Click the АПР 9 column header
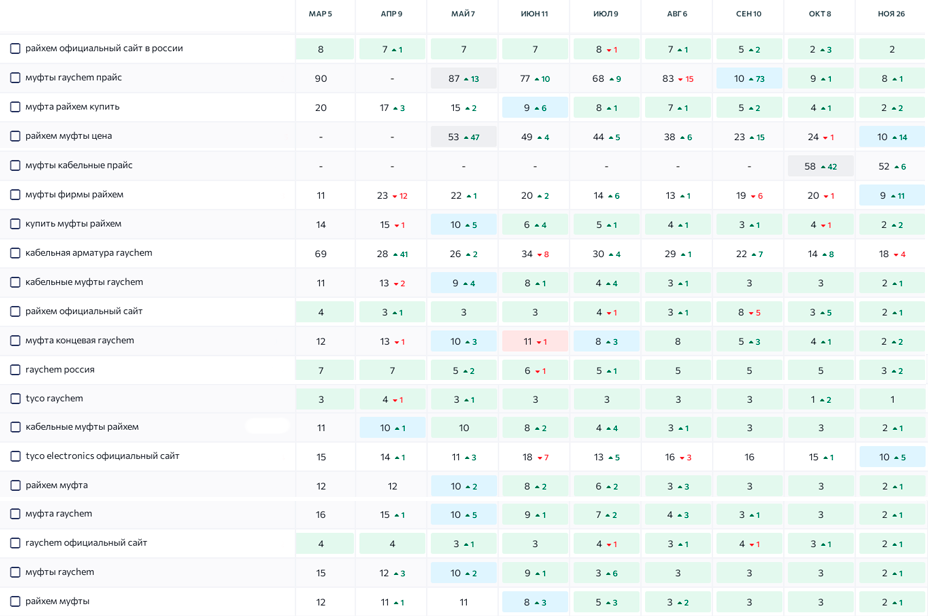This screenshot has width=930, height=616. pos(391,14)
